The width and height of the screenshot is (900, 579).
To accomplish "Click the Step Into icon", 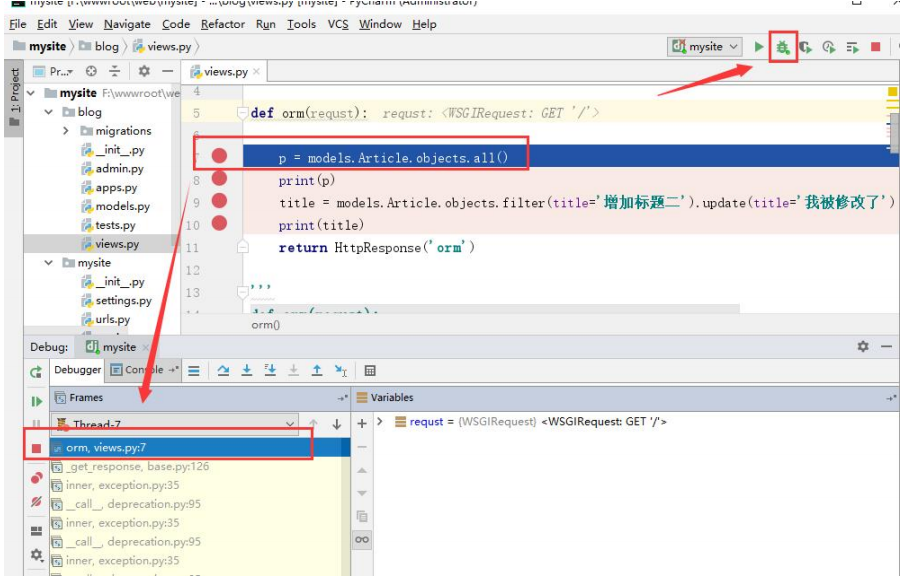I will point(247,371).
